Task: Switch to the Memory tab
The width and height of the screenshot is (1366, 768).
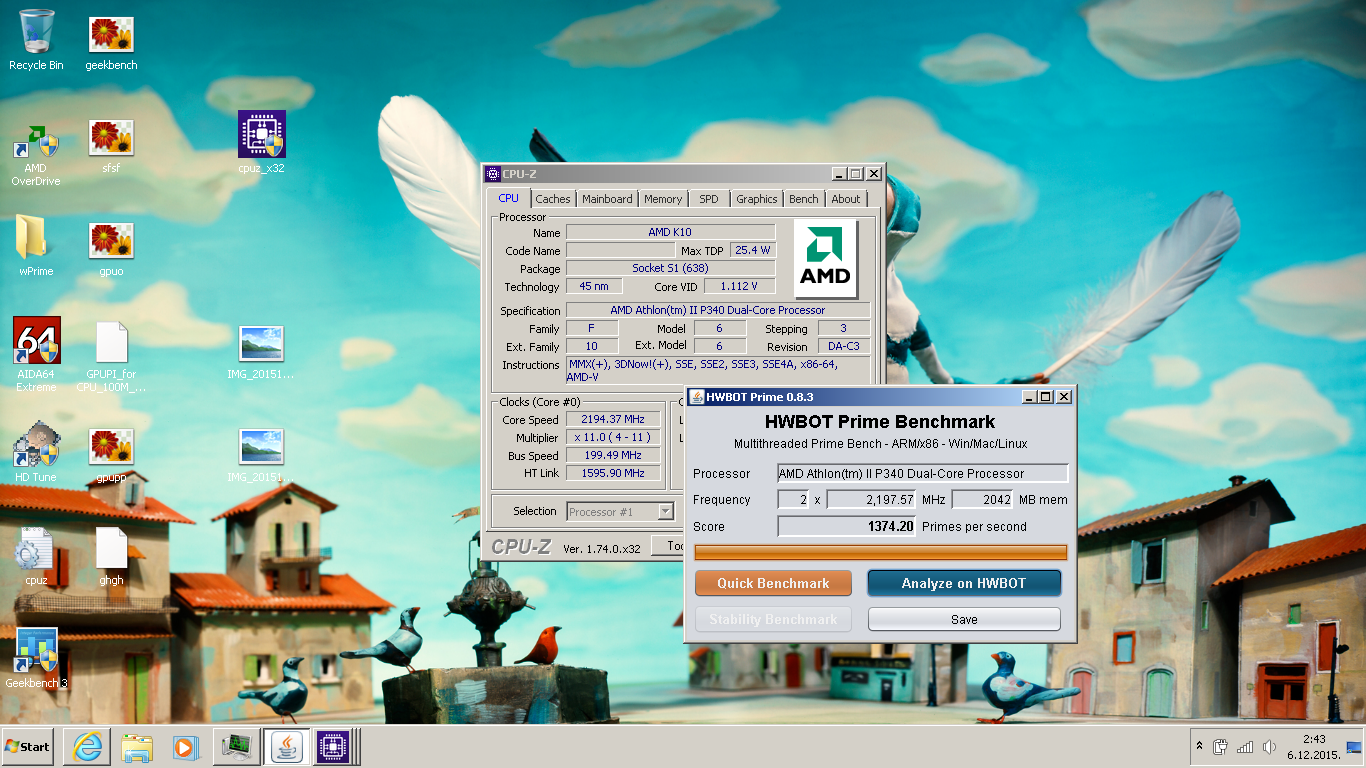Action: (663, 199)
